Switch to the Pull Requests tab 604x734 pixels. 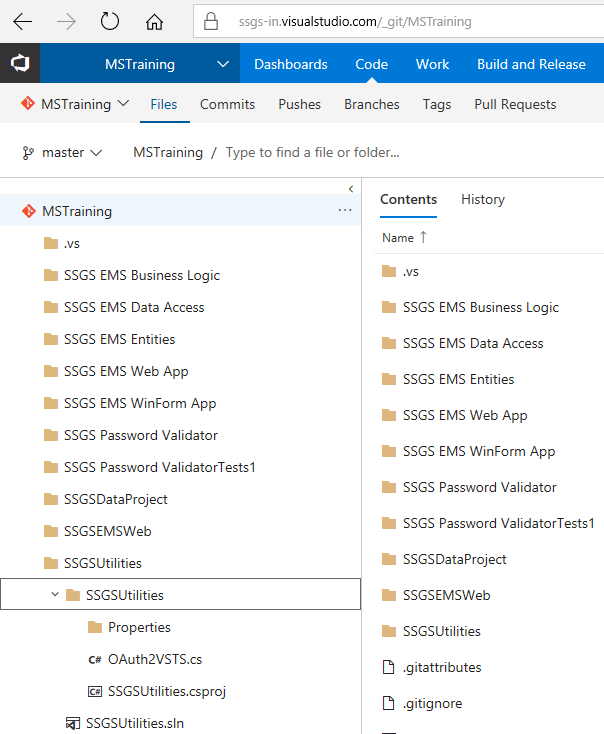[x=515, y=104]
